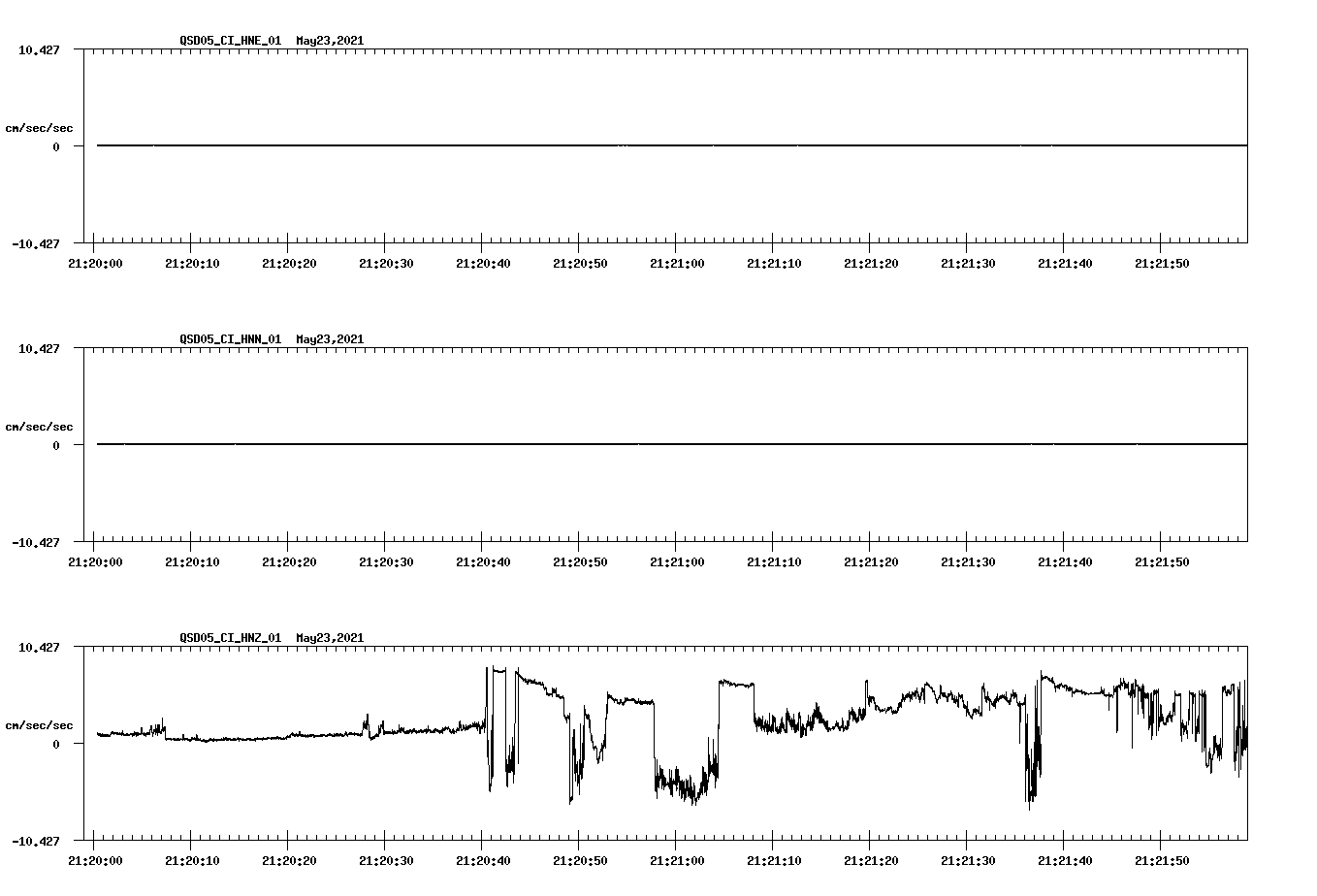This screenshot has width=1317, height=896.
Task: Click the cm/sec/sec label on the HNZ plot
Action: coord(40,721)
